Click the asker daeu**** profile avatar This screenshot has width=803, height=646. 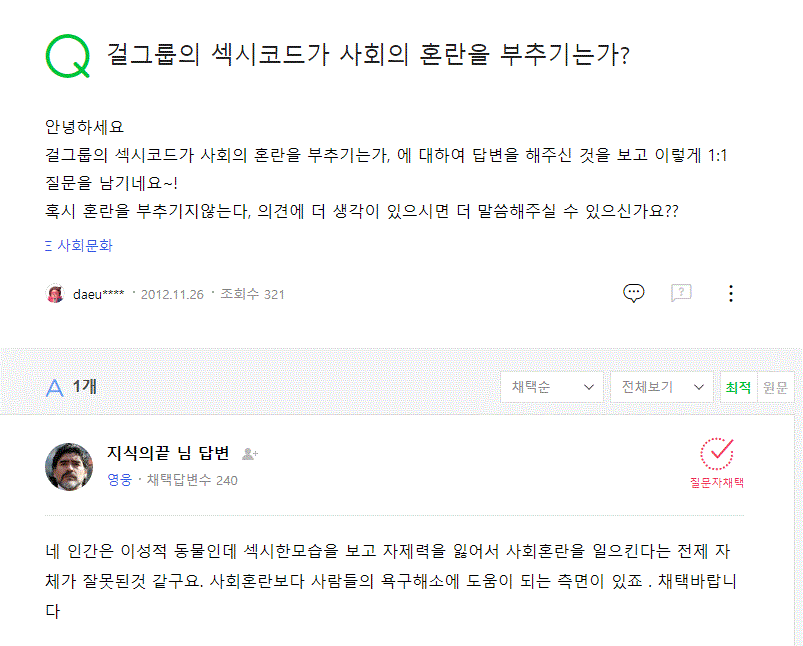tap(55, 294)
